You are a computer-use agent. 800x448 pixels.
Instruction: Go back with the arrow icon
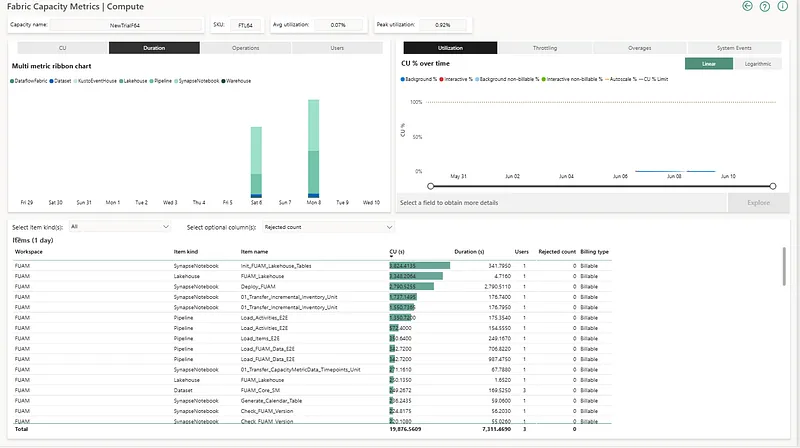(747, 6)
